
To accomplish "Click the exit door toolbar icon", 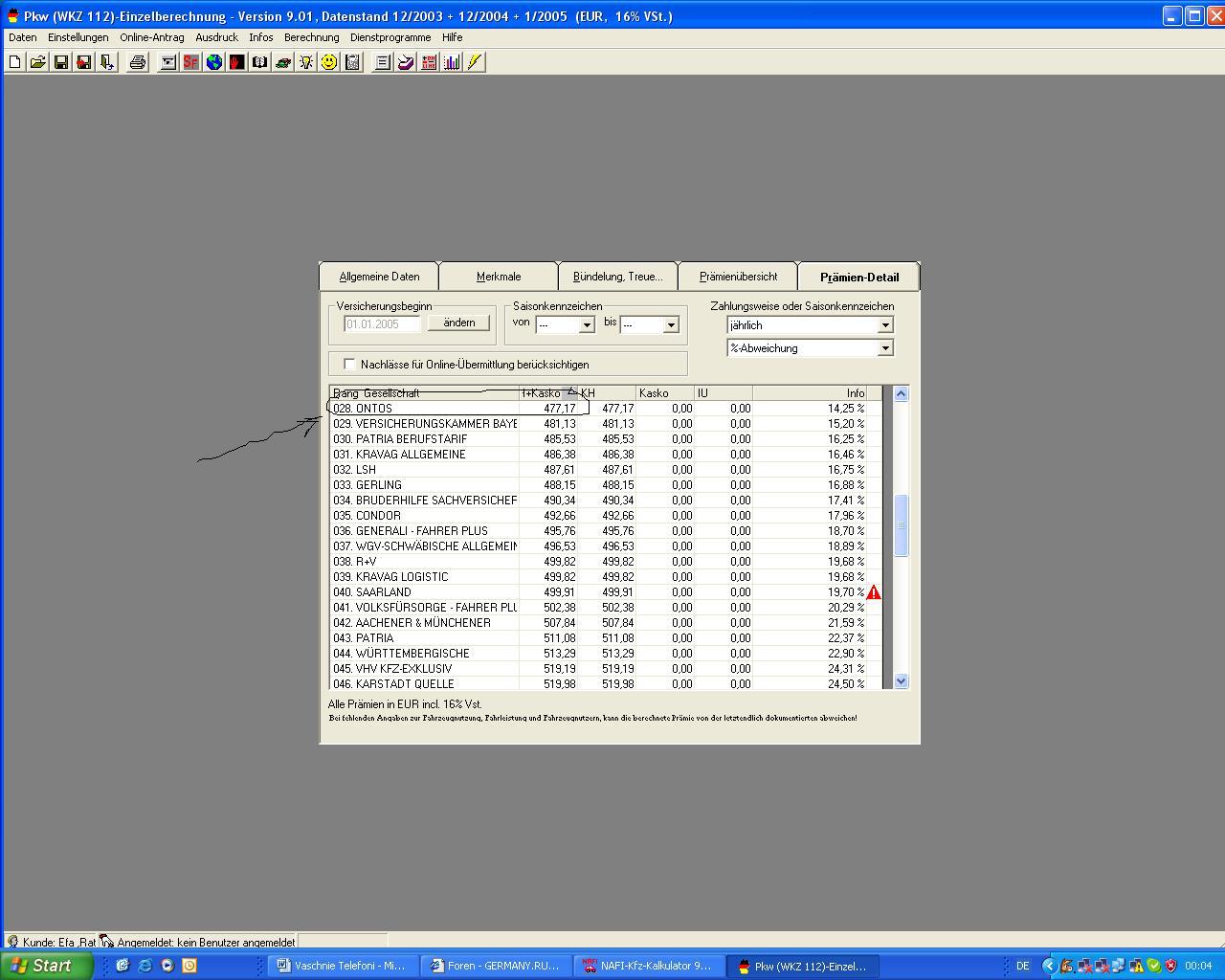I will pos(107,62).
